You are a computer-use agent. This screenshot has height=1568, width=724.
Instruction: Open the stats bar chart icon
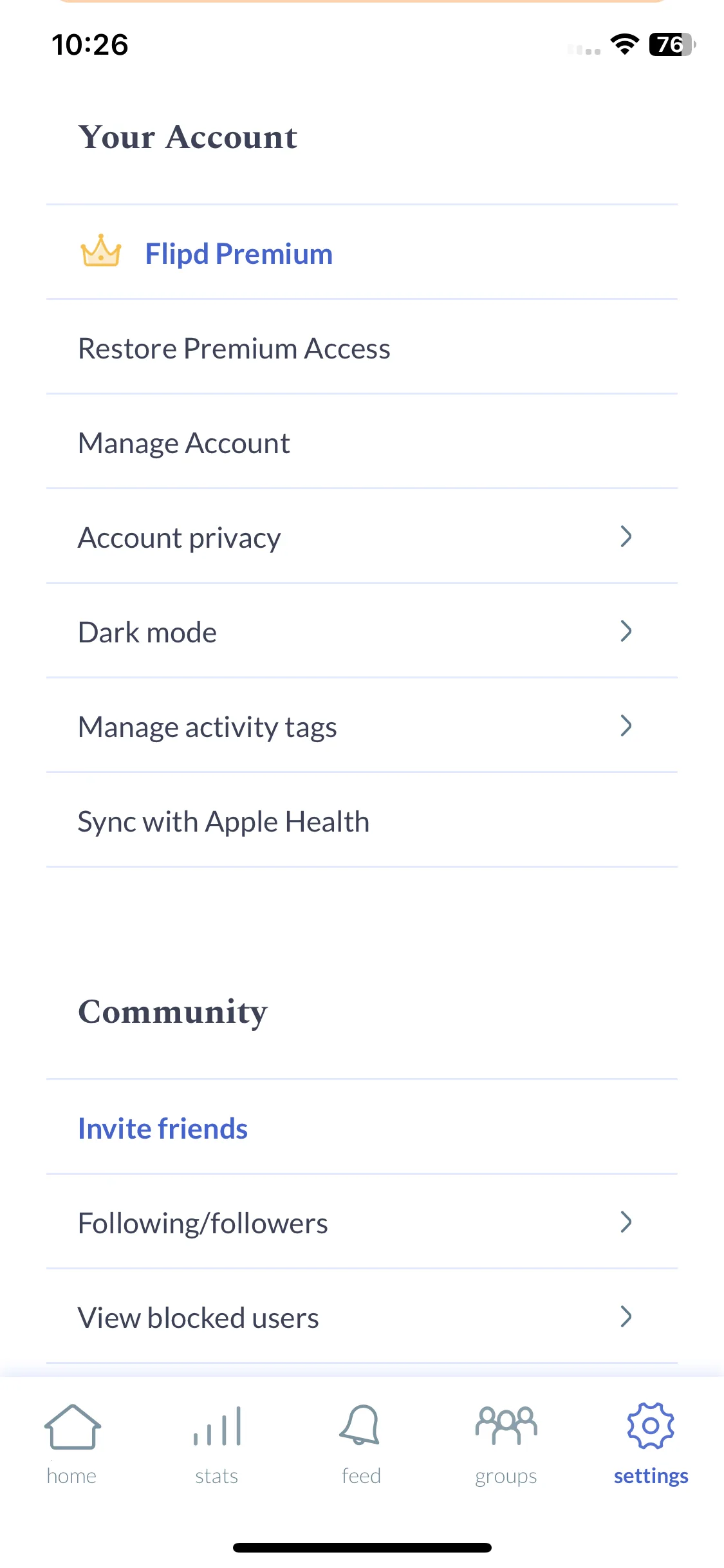pos(217,1426)
